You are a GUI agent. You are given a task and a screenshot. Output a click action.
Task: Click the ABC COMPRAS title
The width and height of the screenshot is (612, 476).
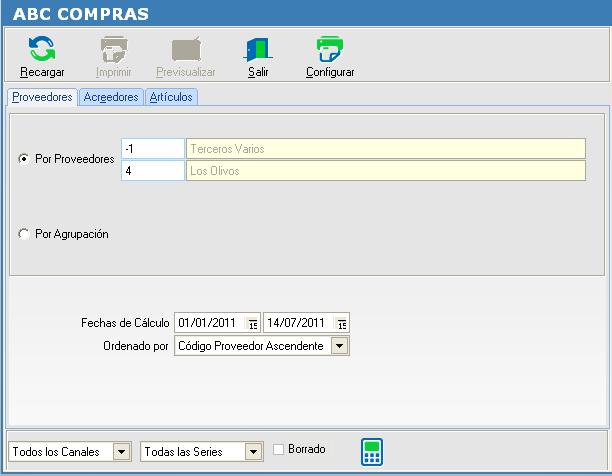tap(81, 14)
